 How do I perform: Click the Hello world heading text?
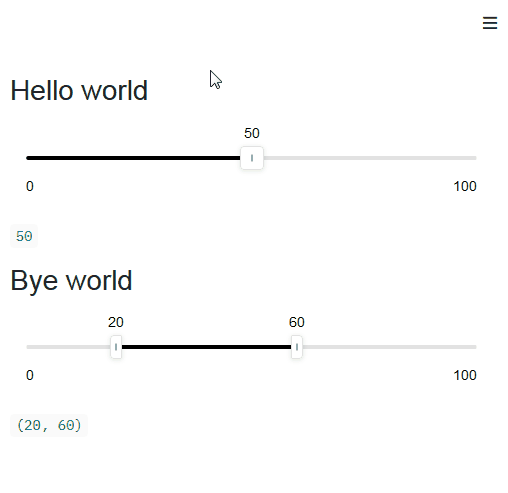point(79,90)
